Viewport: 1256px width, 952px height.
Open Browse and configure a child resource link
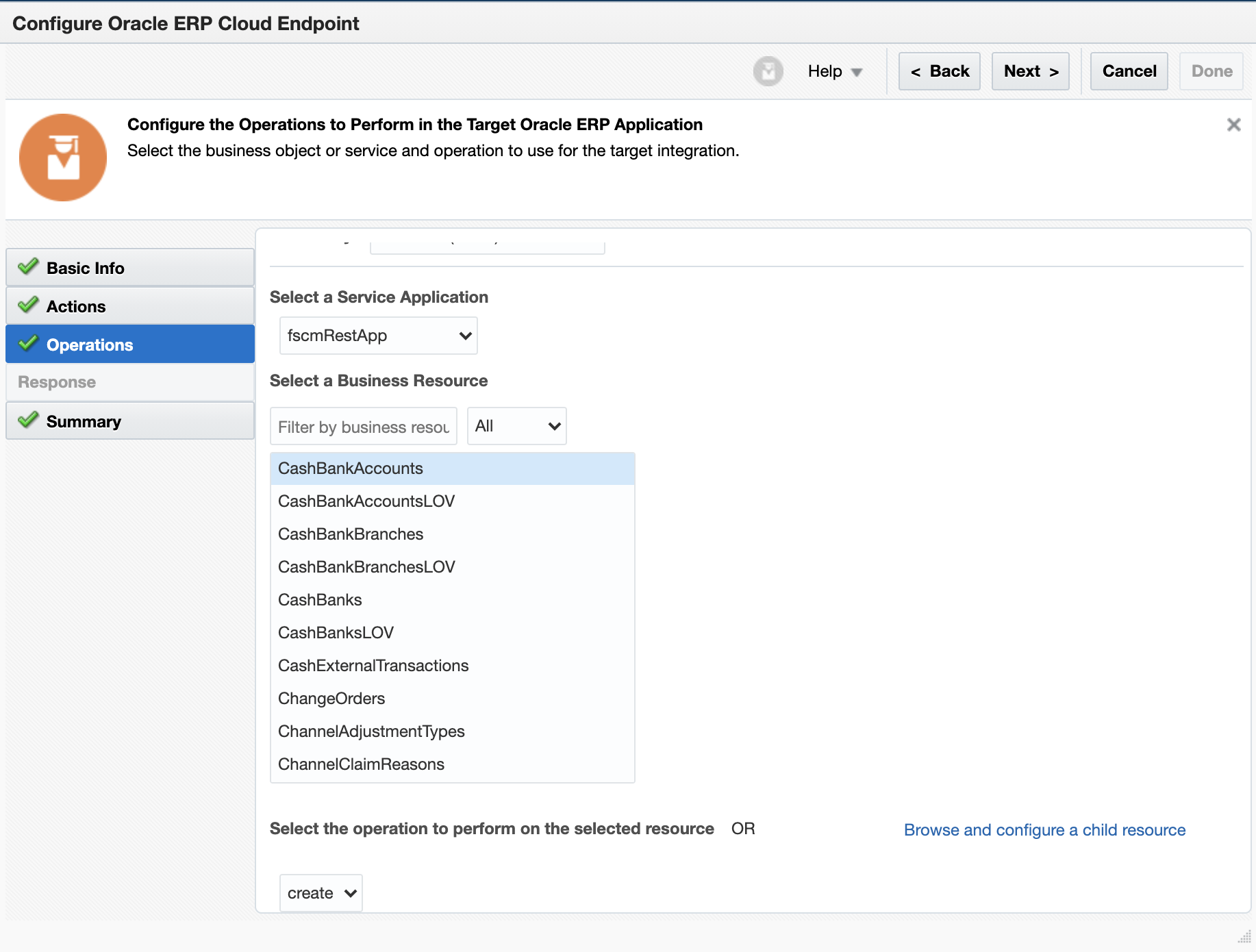[x=1044, y=830]
